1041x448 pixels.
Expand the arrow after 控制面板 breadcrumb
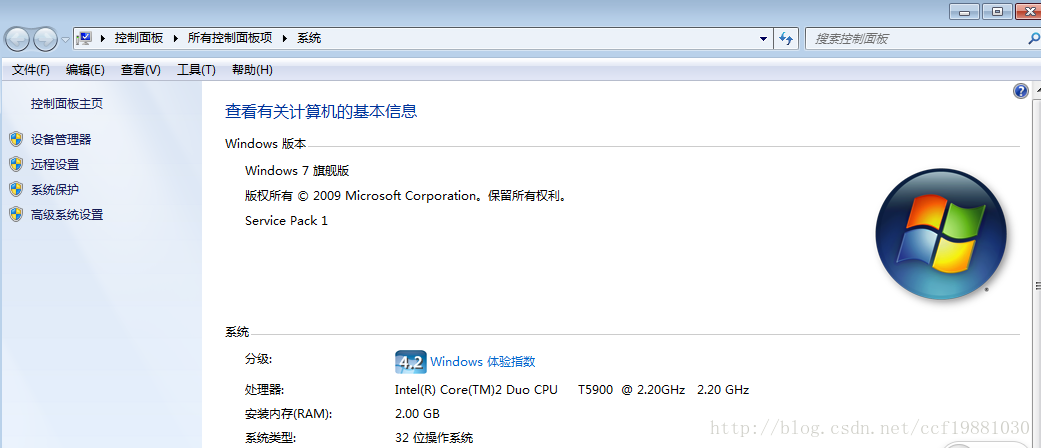tap(176, 38)
